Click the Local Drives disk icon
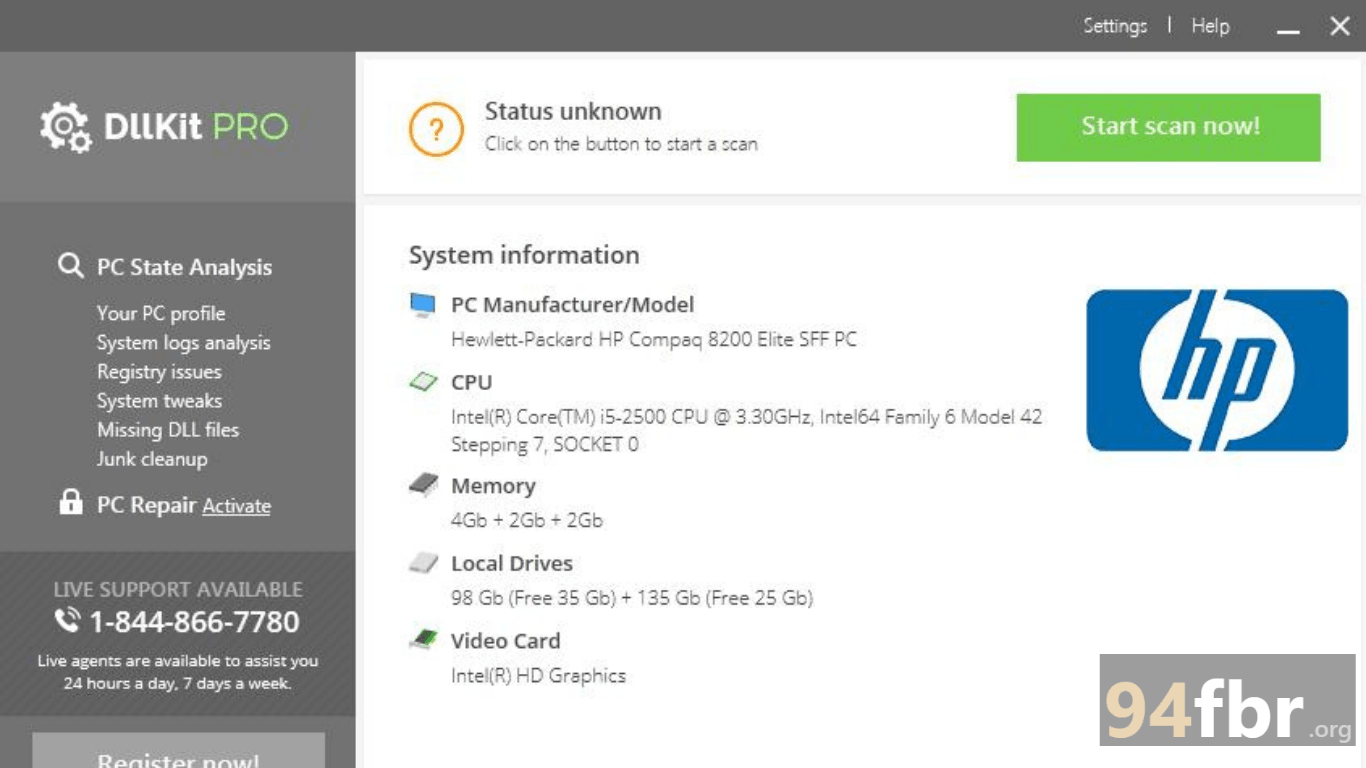Screen dimensions: 1366x768 click(x=423, y=563)
